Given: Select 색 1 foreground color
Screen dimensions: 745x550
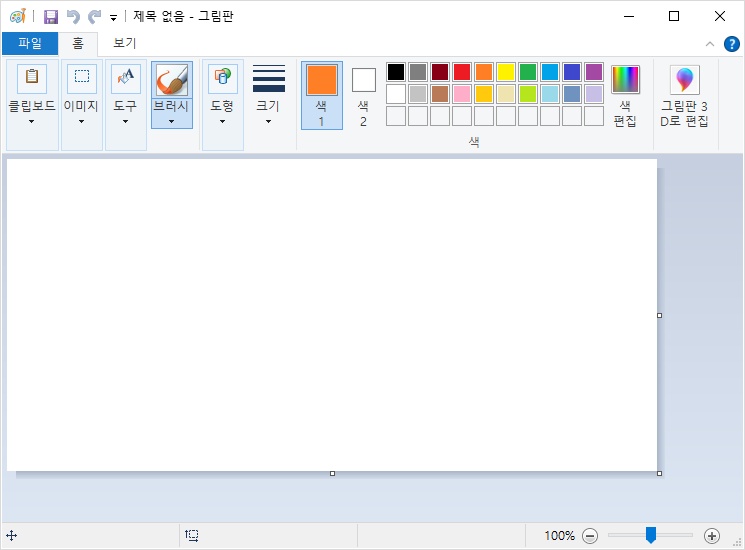Looking at the screenshot, I should tap(322, 95).
